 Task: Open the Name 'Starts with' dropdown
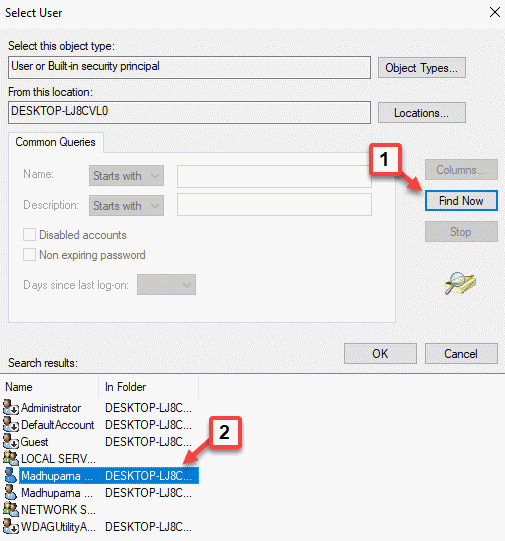[126, 176]
